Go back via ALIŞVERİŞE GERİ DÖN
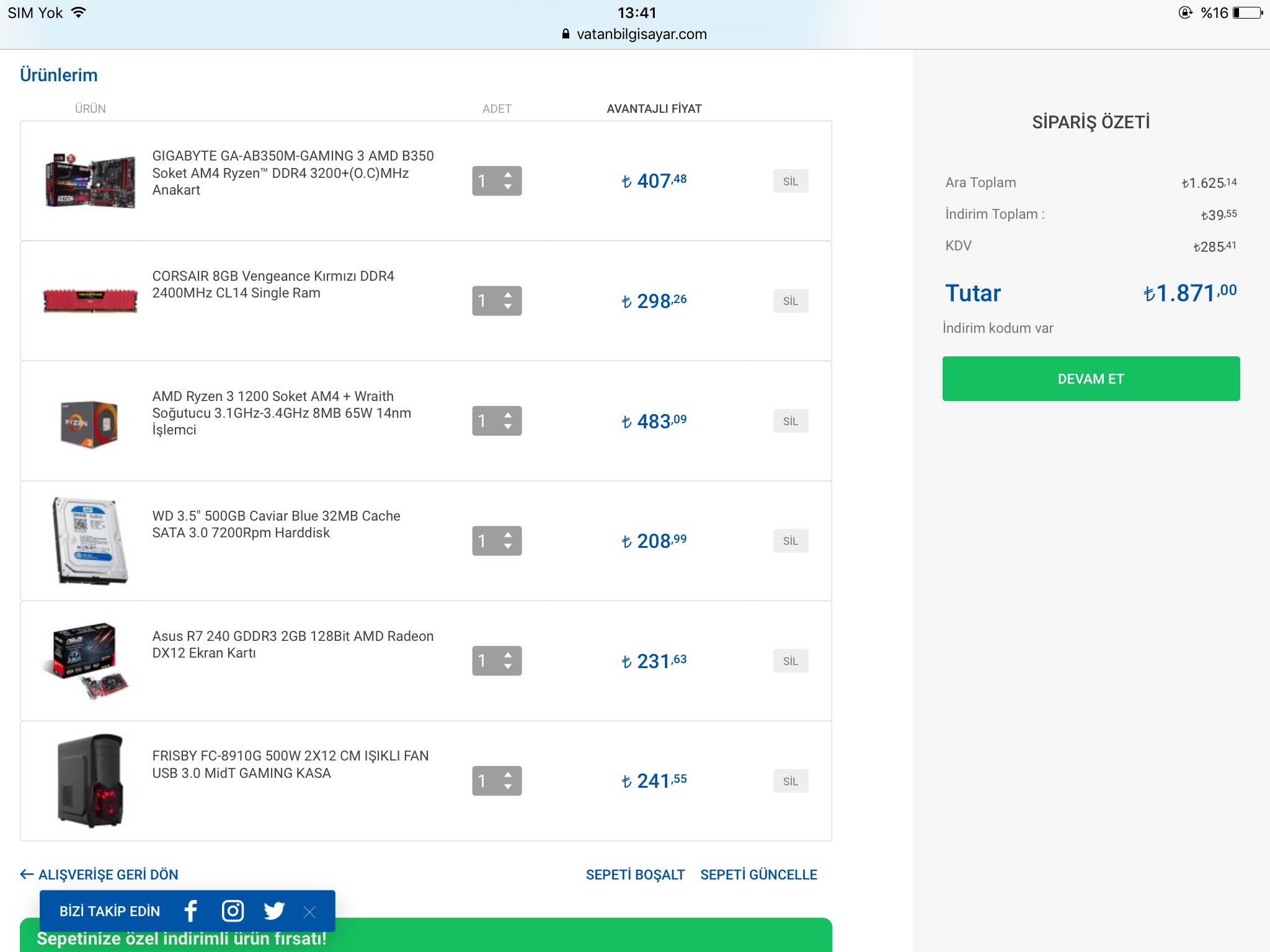 (99, 875)
